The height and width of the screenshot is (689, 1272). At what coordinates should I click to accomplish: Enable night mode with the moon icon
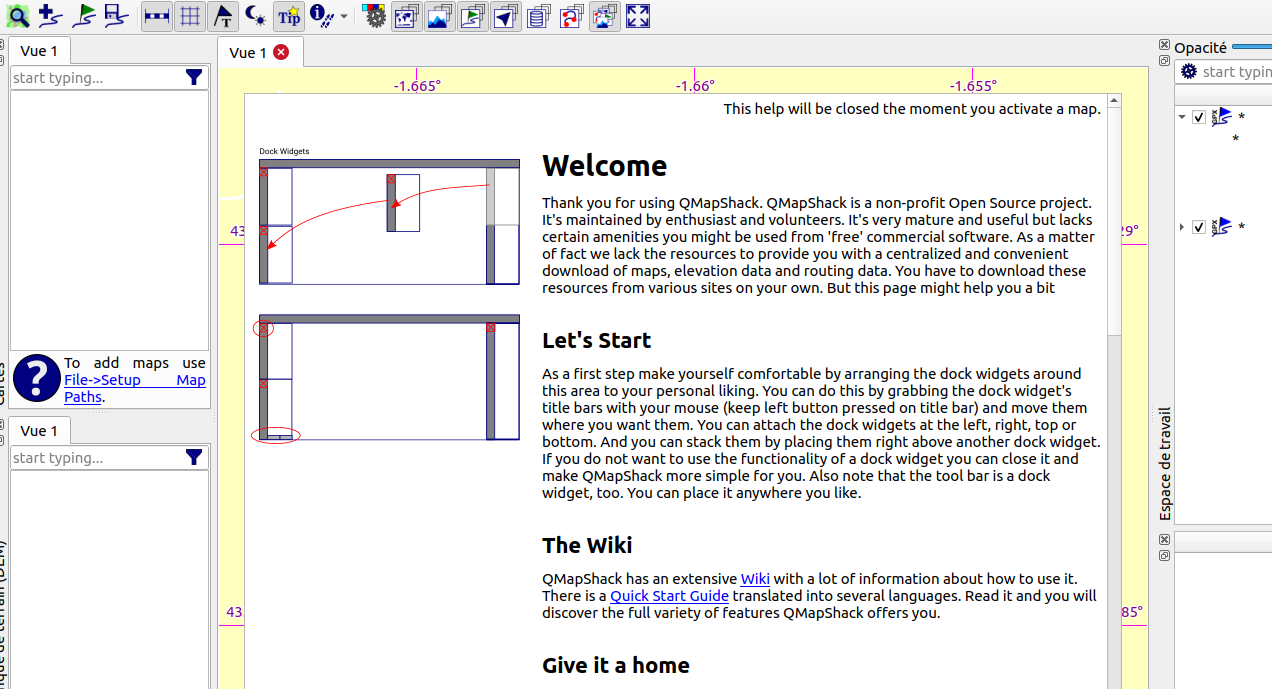click(254, 16)
